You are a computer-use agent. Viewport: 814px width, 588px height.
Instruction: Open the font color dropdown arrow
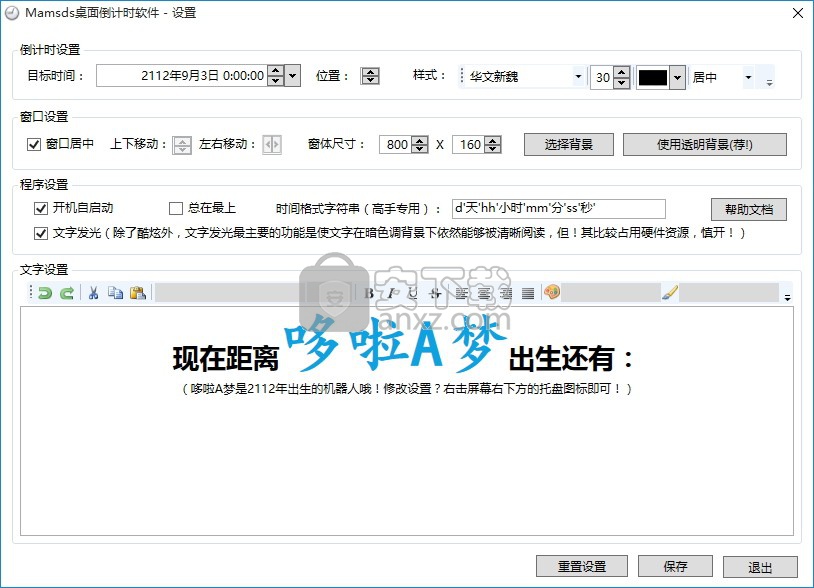pyautogui.click(x=677, y=77)
